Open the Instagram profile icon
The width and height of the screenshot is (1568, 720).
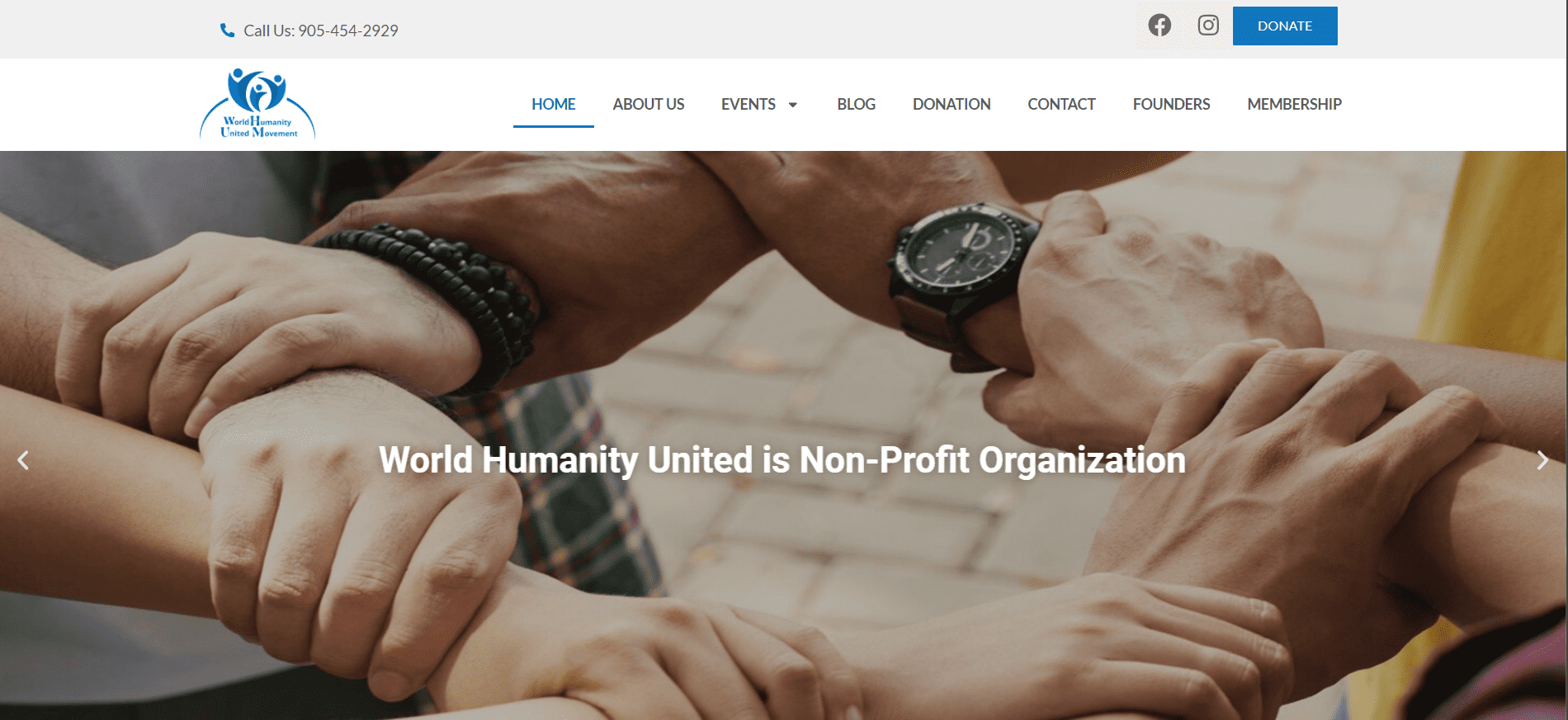pos(1208,26)
